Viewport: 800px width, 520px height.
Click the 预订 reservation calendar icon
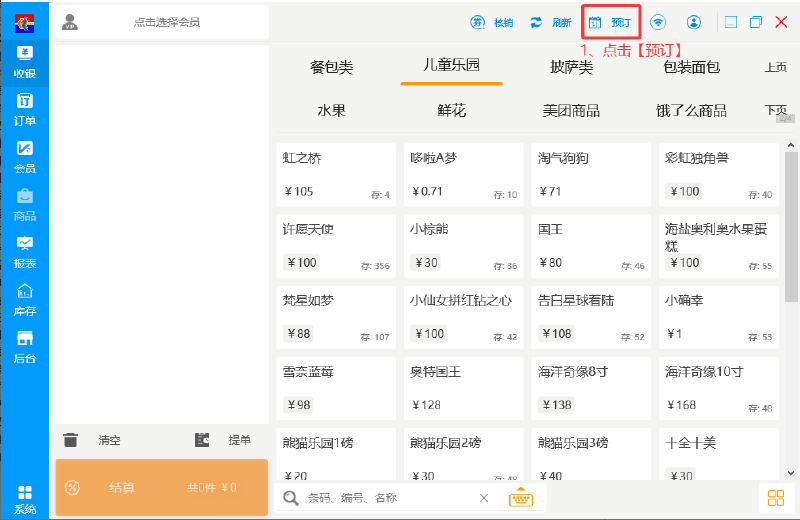point(595,22)
